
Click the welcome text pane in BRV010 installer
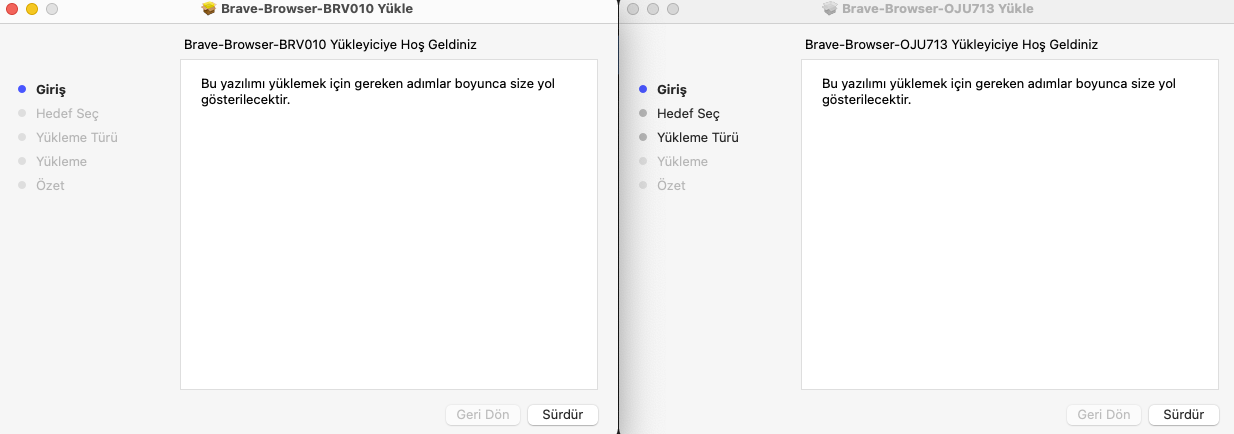click(x=388, y=240)
